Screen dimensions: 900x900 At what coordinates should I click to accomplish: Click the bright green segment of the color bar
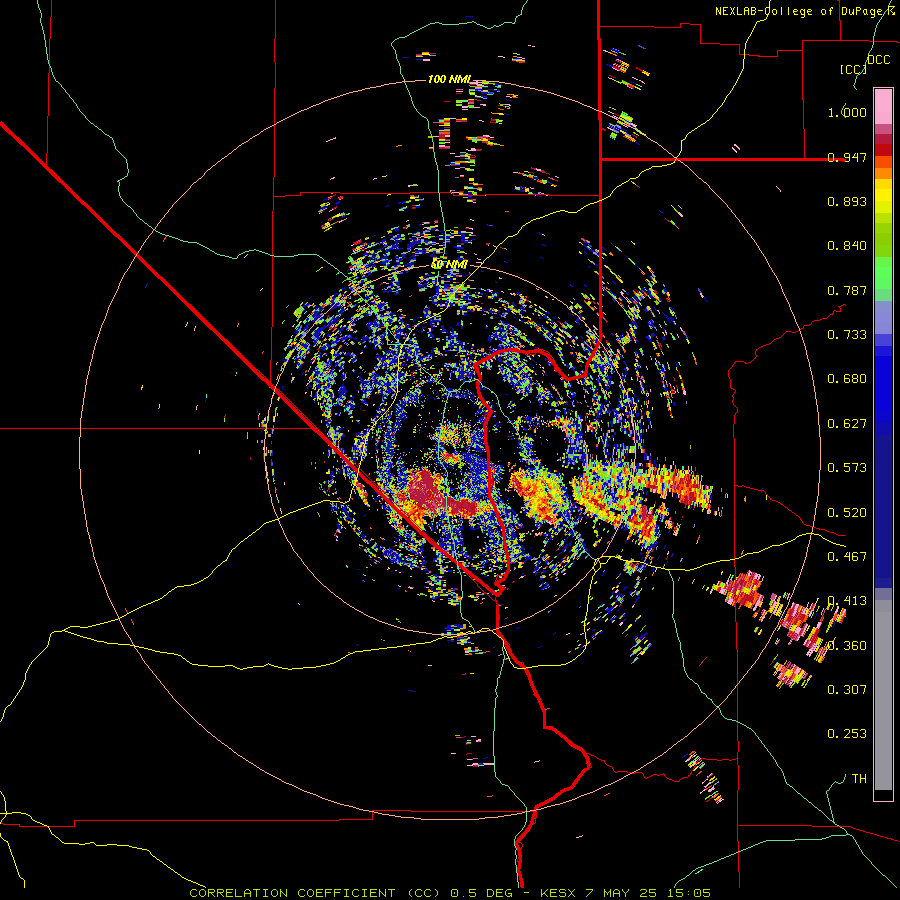pyautogui.click(x=883, y=273)
